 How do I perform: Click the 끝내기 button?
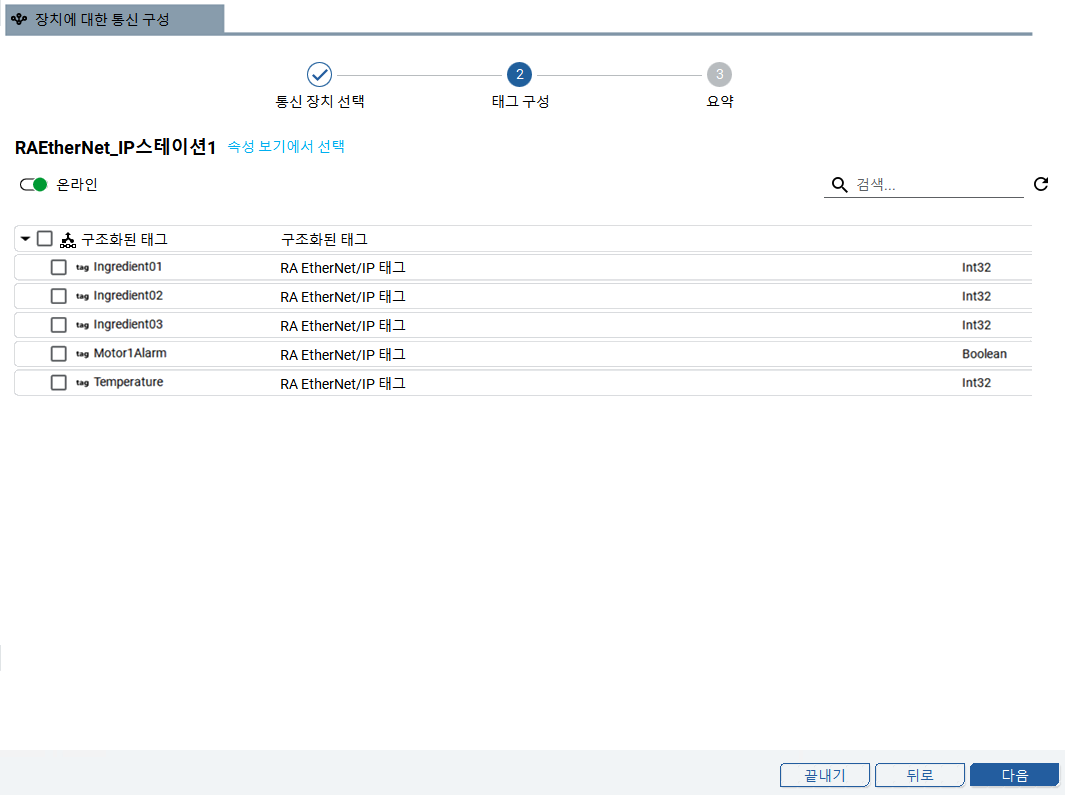click(x=825, y=775)
